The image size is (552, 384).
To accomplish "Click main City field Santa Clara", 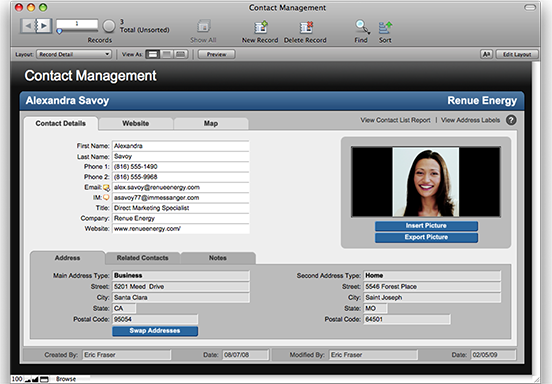I will coord(181,297).
